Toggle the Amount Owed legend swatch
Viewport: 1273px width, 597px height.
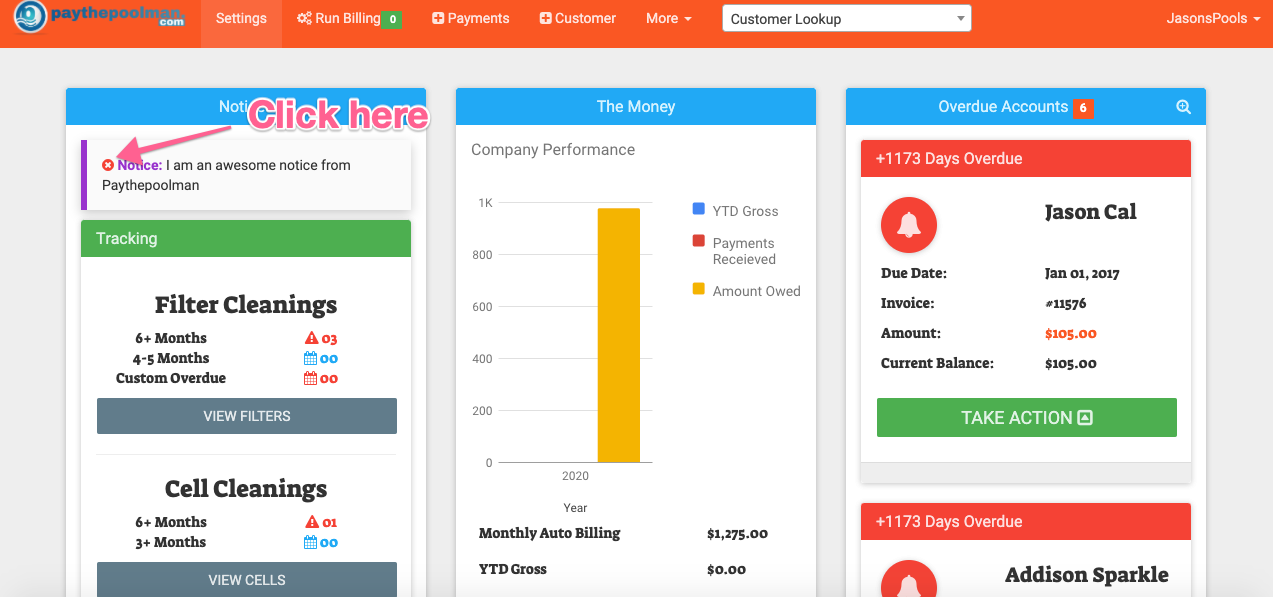pyautogui.click(x=699, y=289)
